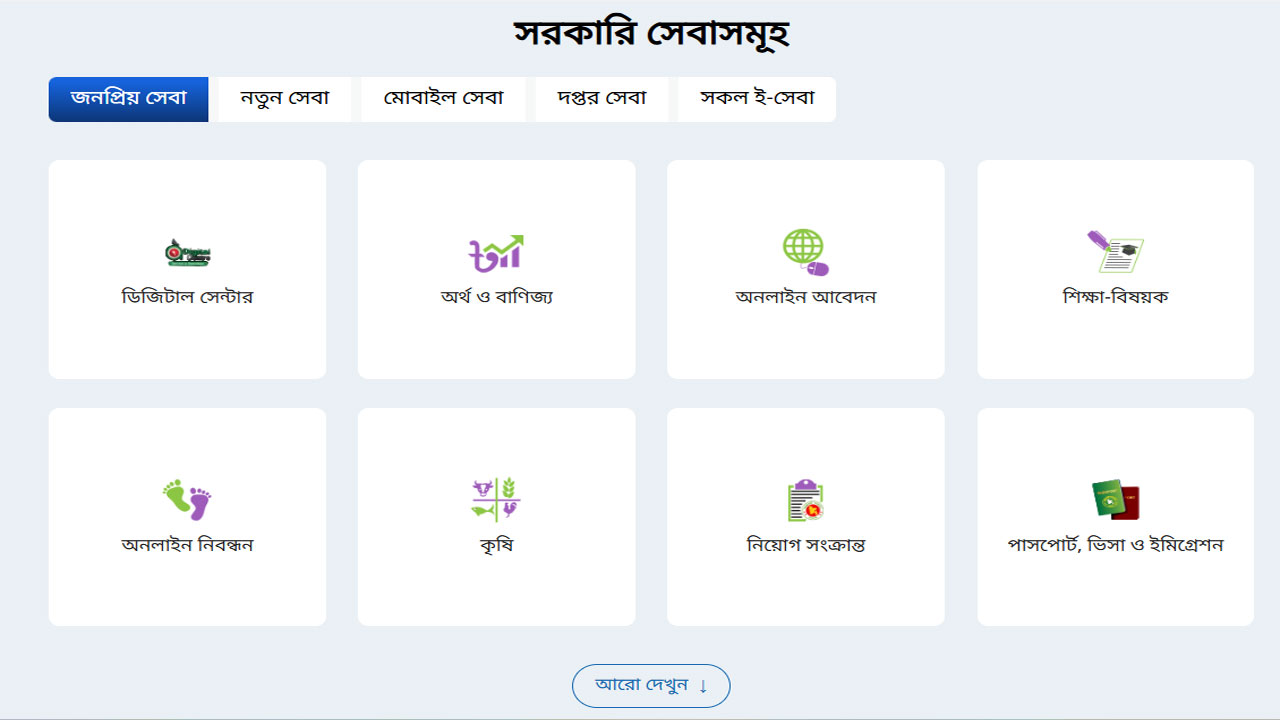Open the পাসপোর্ট, ভিসা ও ইমিগ্রেশন link
Viewport: 1280px width, 720px height.
tap(1115, 545)
